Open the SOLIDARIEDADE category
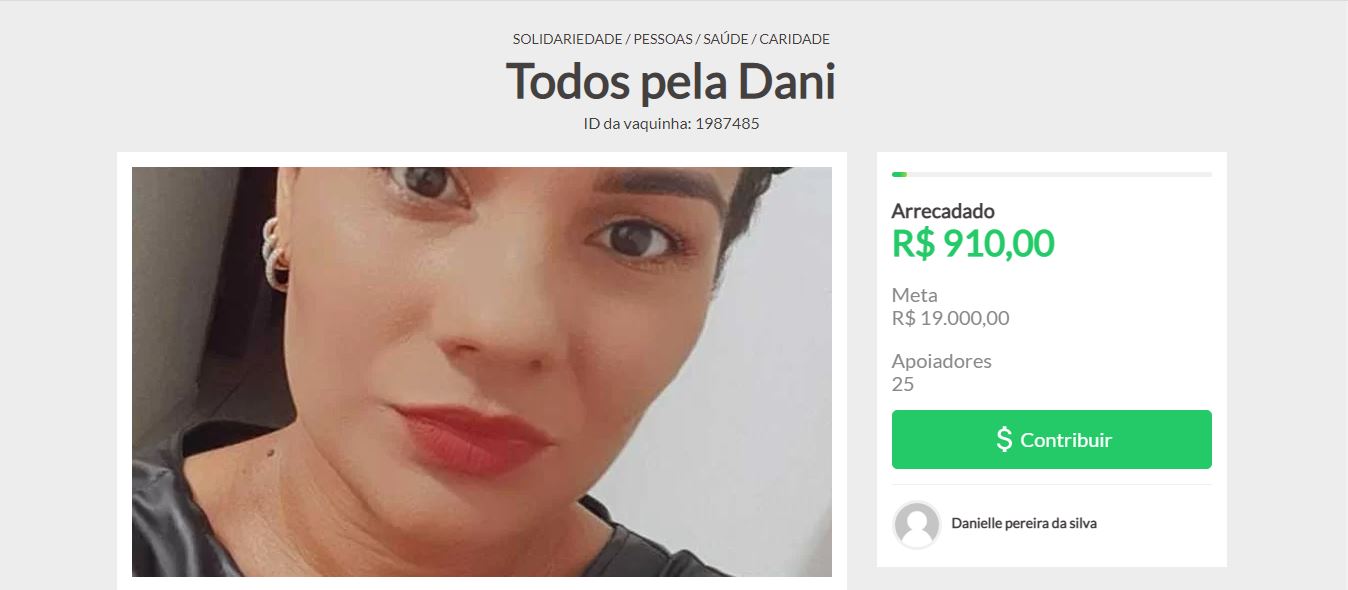The image size is (1348, 590). click(567, 39)
